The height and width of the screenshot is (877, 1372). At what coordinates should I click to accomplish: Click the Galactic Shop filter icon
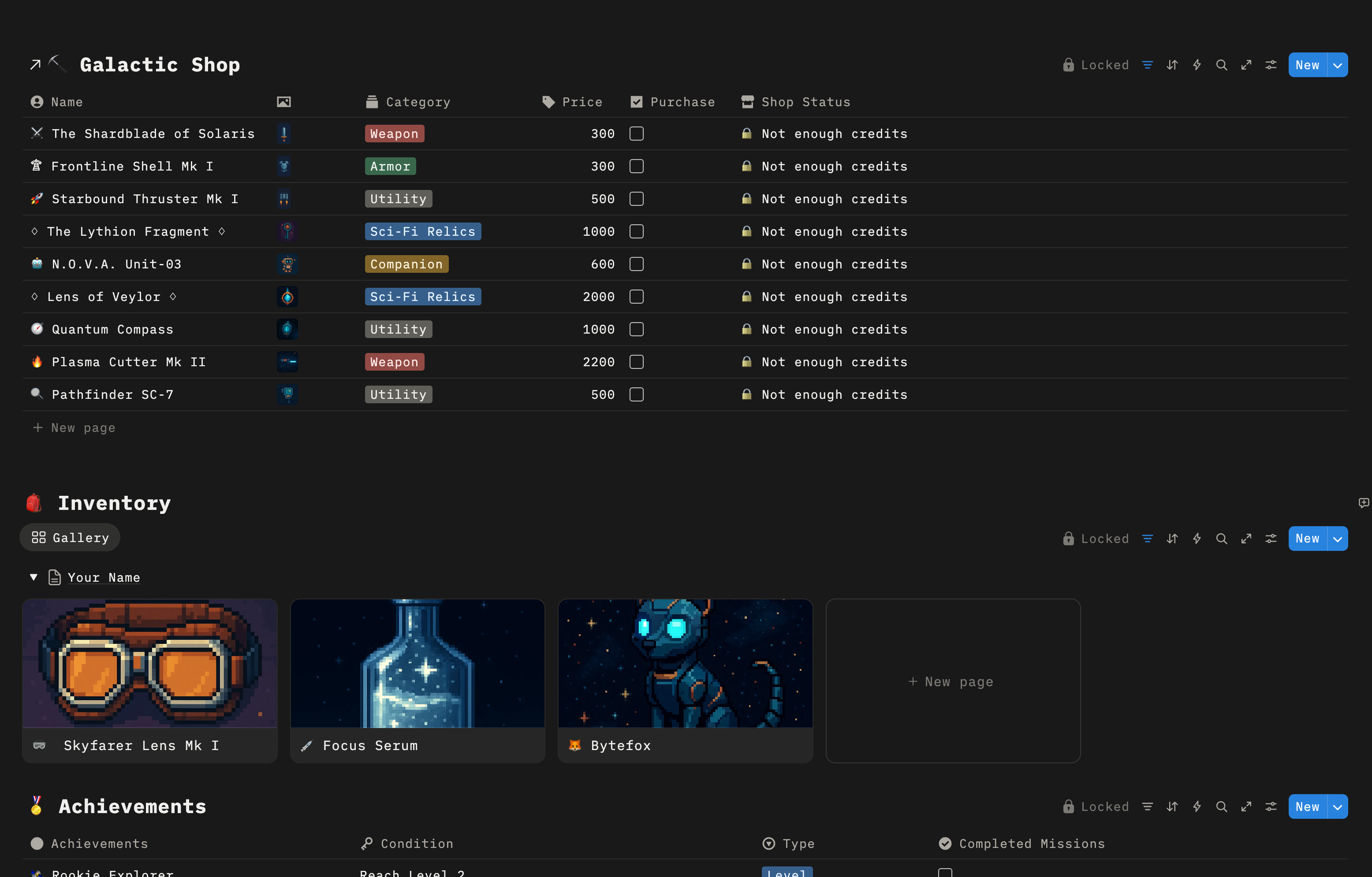1147,65
